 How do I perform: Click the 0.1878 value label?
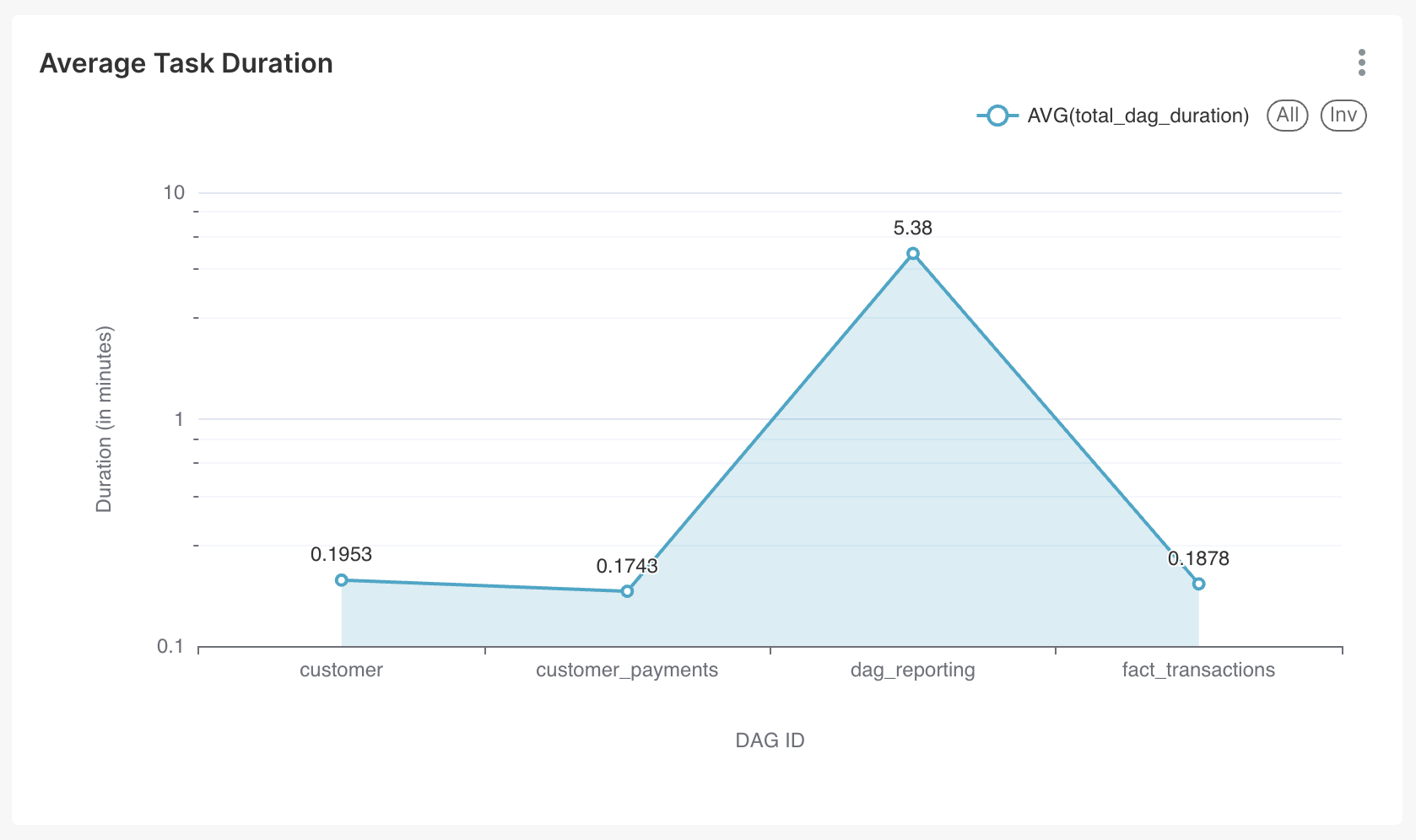[x=1198, y=558]
